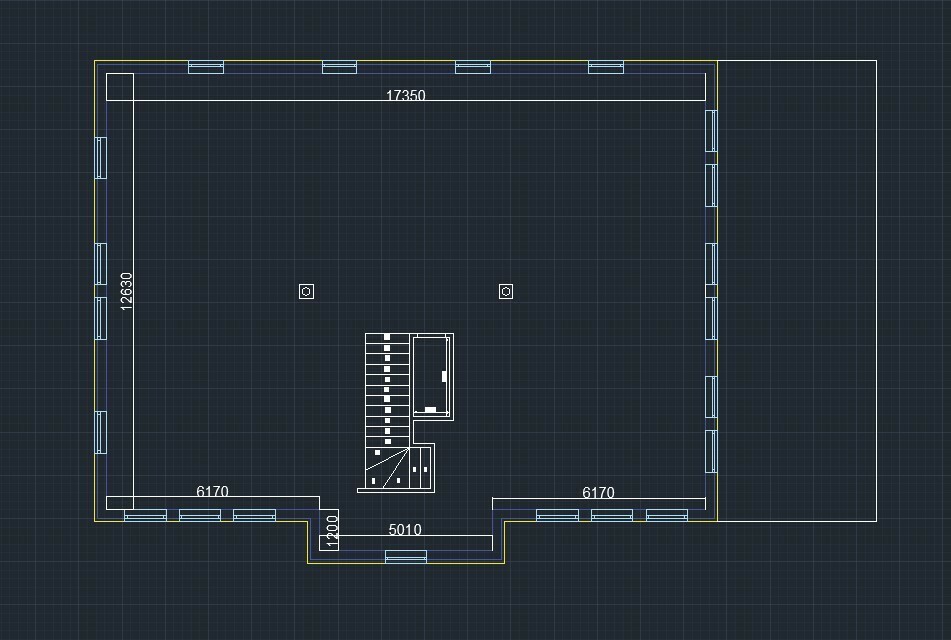Select the 6170 dimension on the left
This screenshot has width=951, height=640.
tap(212, 491)
